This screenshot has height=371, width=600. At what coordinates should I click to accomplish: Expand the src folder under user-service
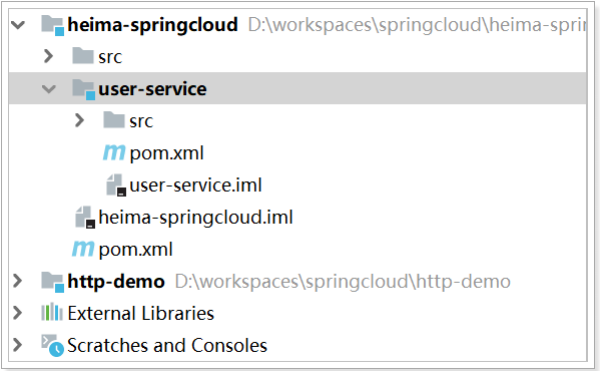coord(79,120)
